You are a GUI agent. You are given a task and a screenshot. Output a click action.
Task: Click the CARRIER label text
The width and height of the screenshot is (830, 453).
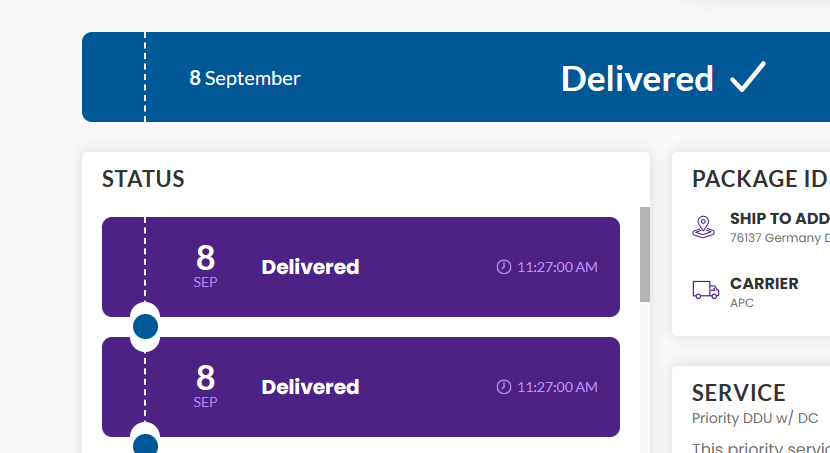coord(764,284)
